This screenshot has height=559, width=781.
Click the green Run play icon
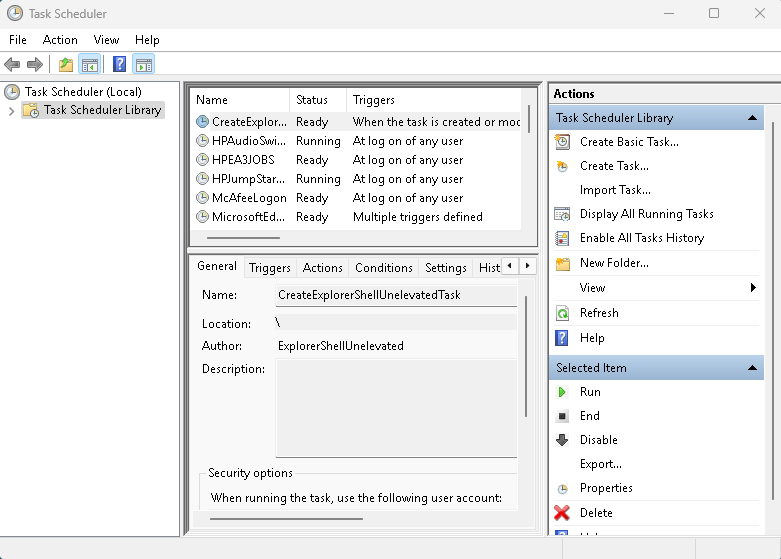pyautogui.click(x=562, y=392)
